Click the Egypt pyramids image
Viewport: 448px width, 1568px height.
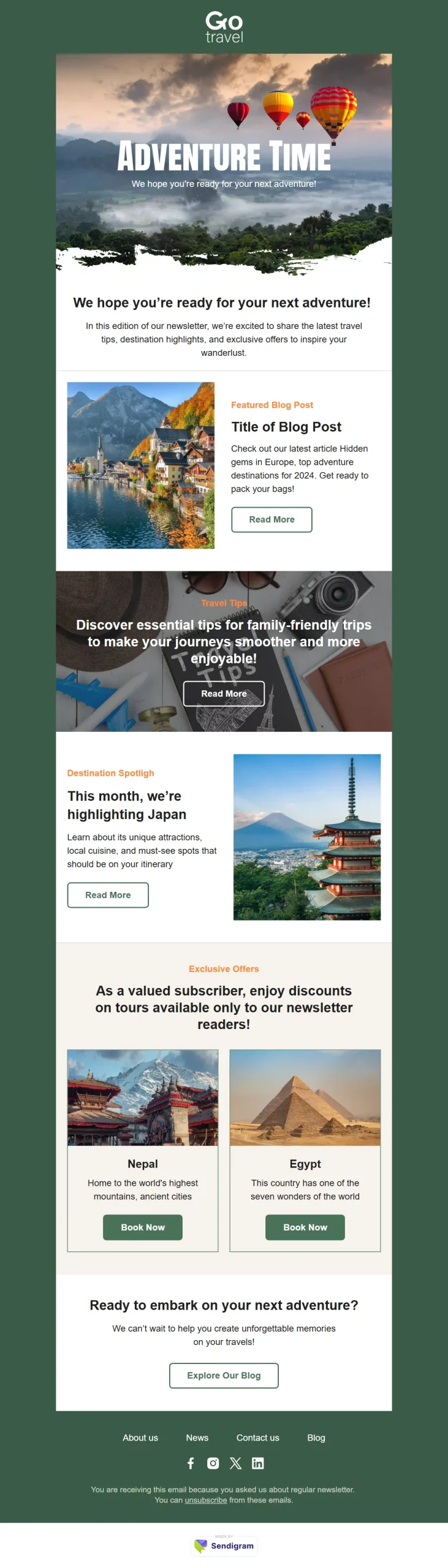(305, 1098)
